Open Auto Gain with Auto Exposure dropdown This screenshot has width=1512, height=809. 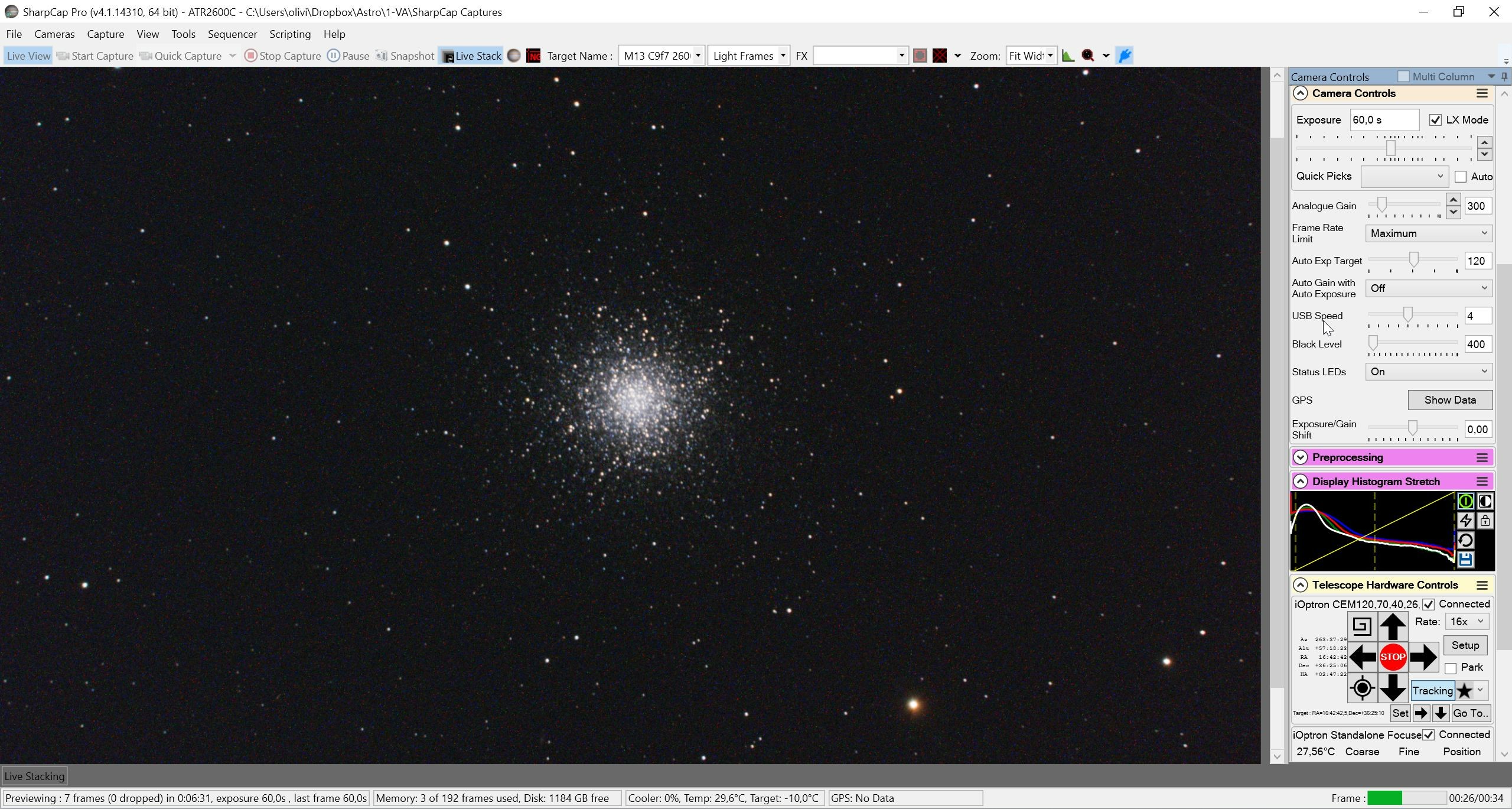1429,288
